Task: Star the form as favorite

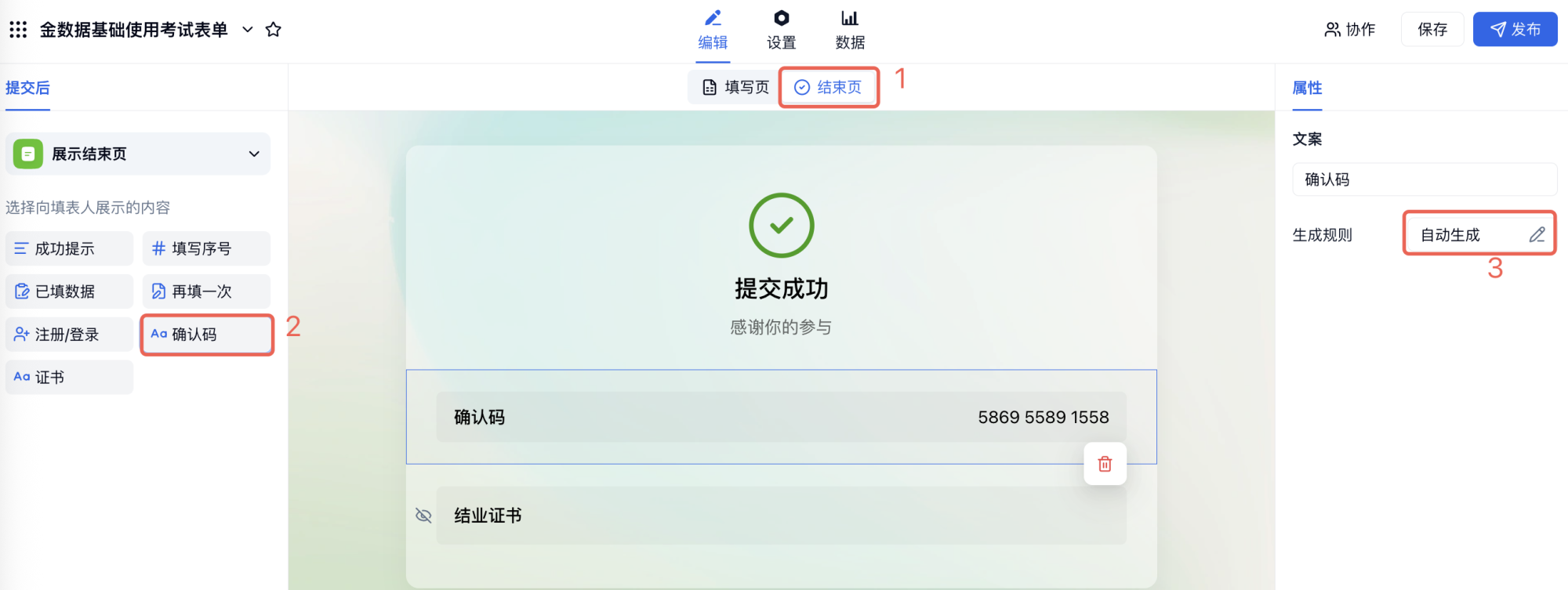Action: coord(273,30)
